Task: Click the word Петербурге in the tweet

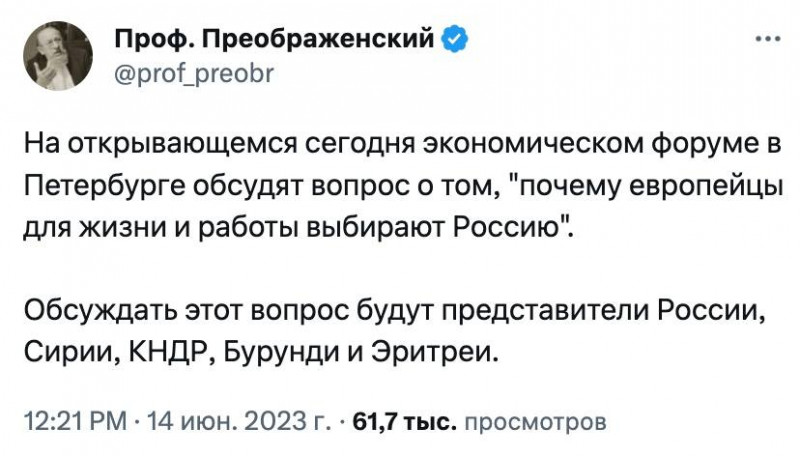Action: point(107,187)
